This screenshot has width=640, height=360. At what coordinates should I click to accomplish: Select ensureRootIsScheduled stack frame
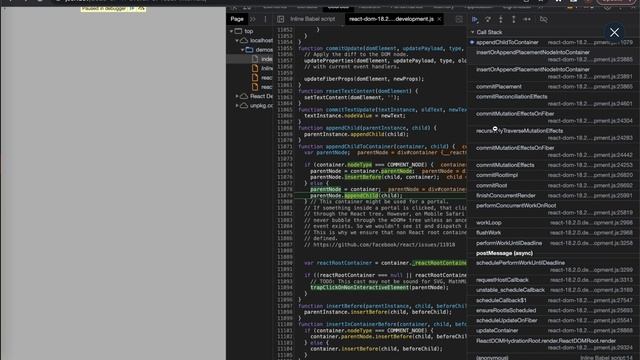554,311
